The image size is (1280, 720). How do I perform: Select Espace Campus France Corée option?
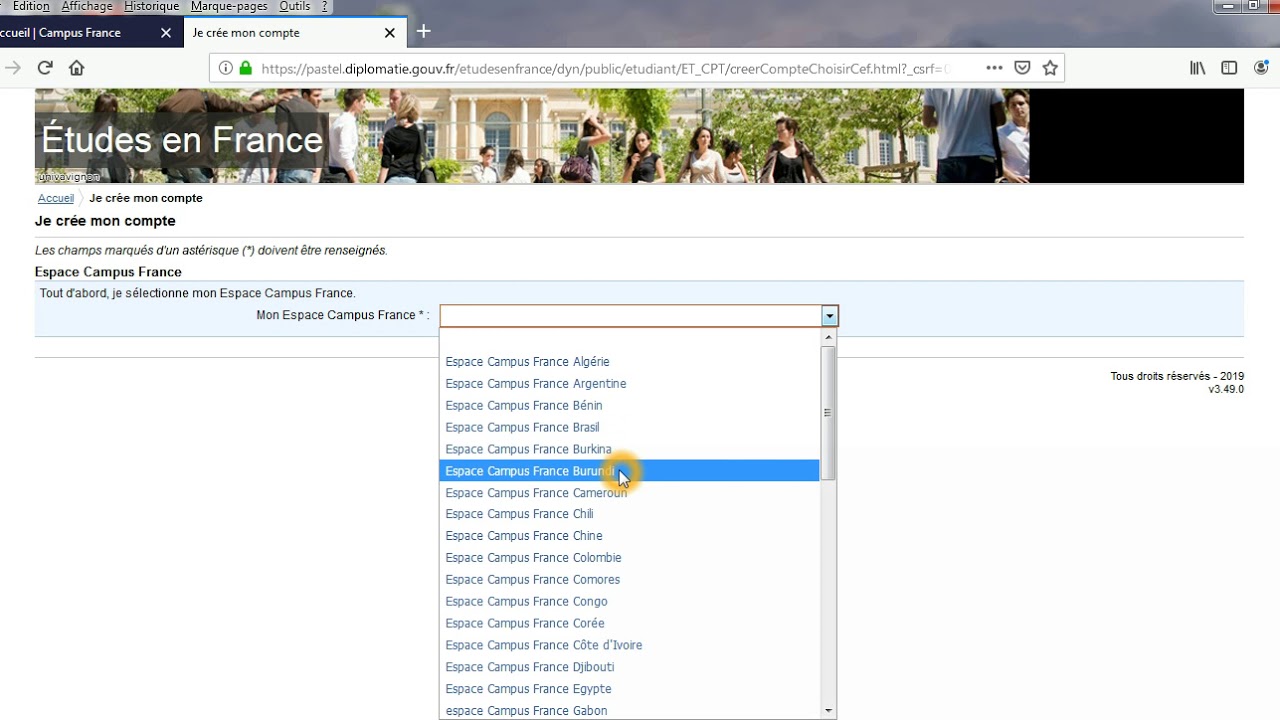pos(629,624)
